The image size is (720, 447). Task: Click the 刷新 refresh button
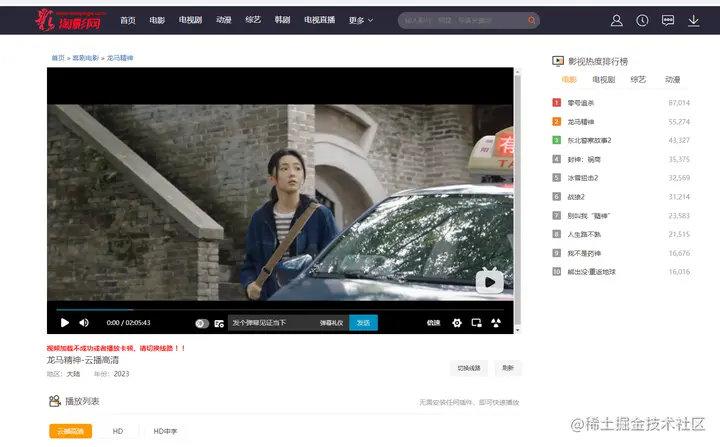point(508,368)
